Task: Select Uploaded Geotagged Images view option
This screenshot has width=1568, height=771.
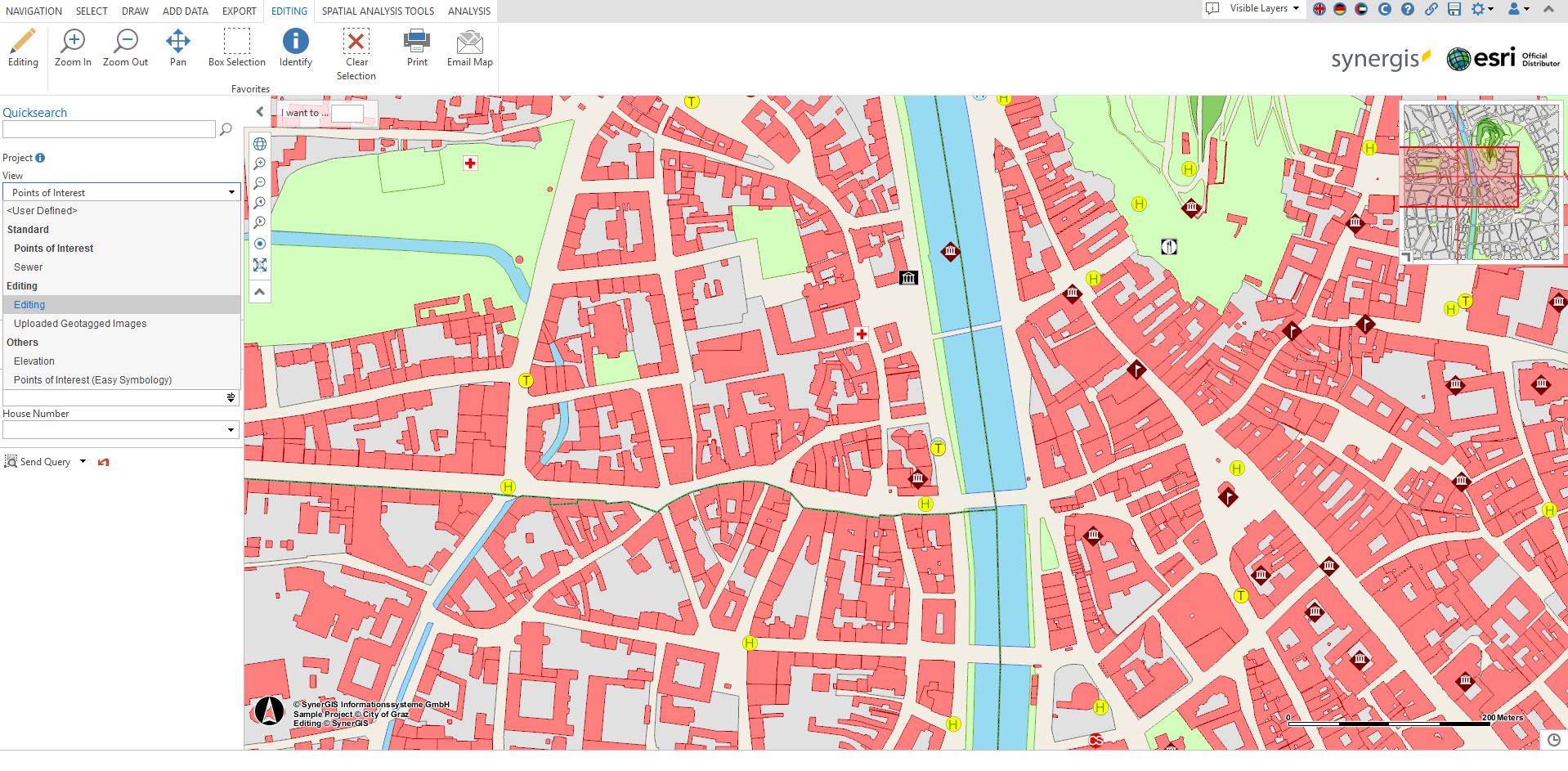Action: (x=80, y=324)
